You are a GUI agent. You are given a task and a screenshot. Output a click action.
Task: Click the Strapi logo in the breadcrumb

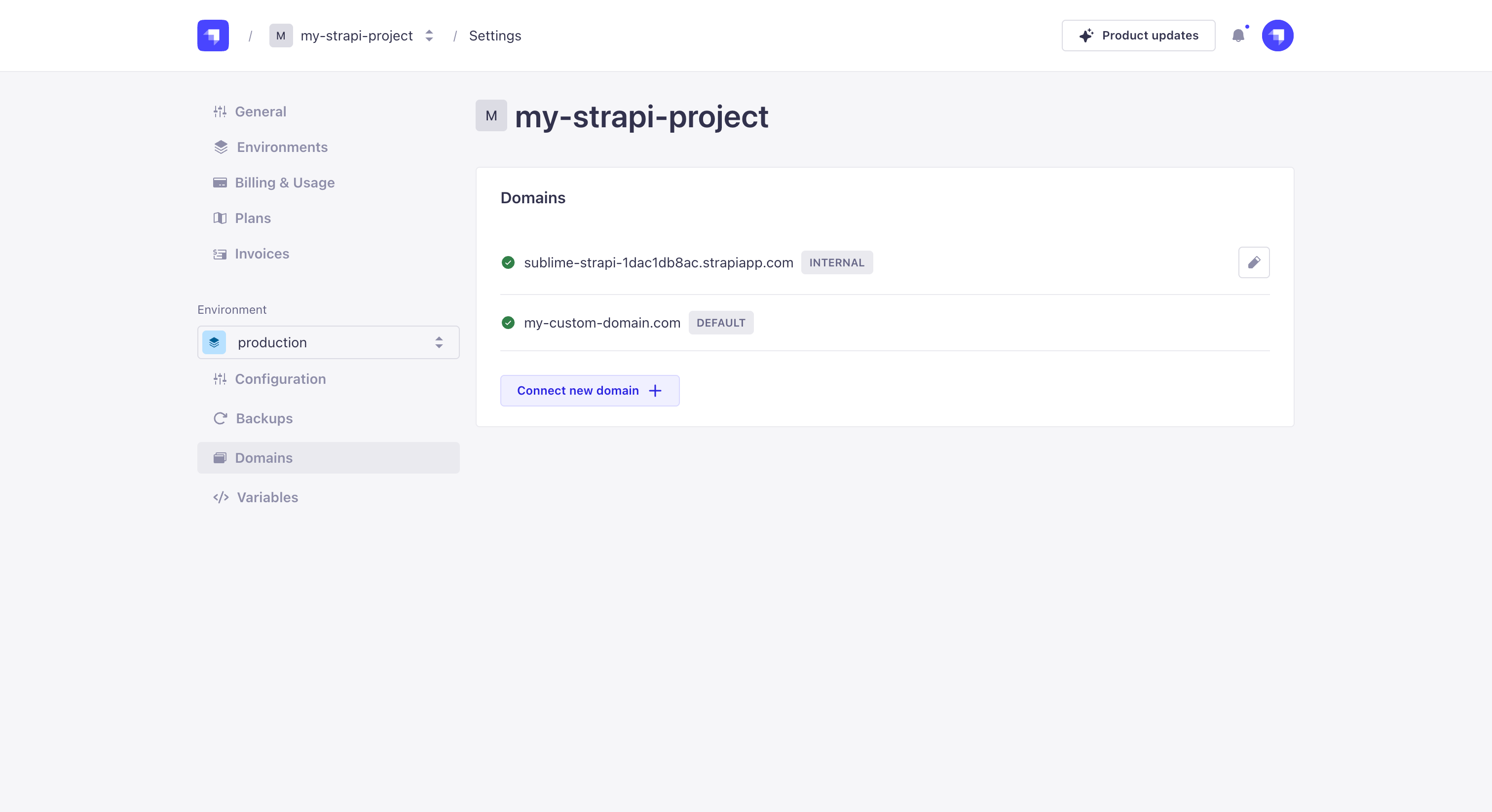pos(213,36)
